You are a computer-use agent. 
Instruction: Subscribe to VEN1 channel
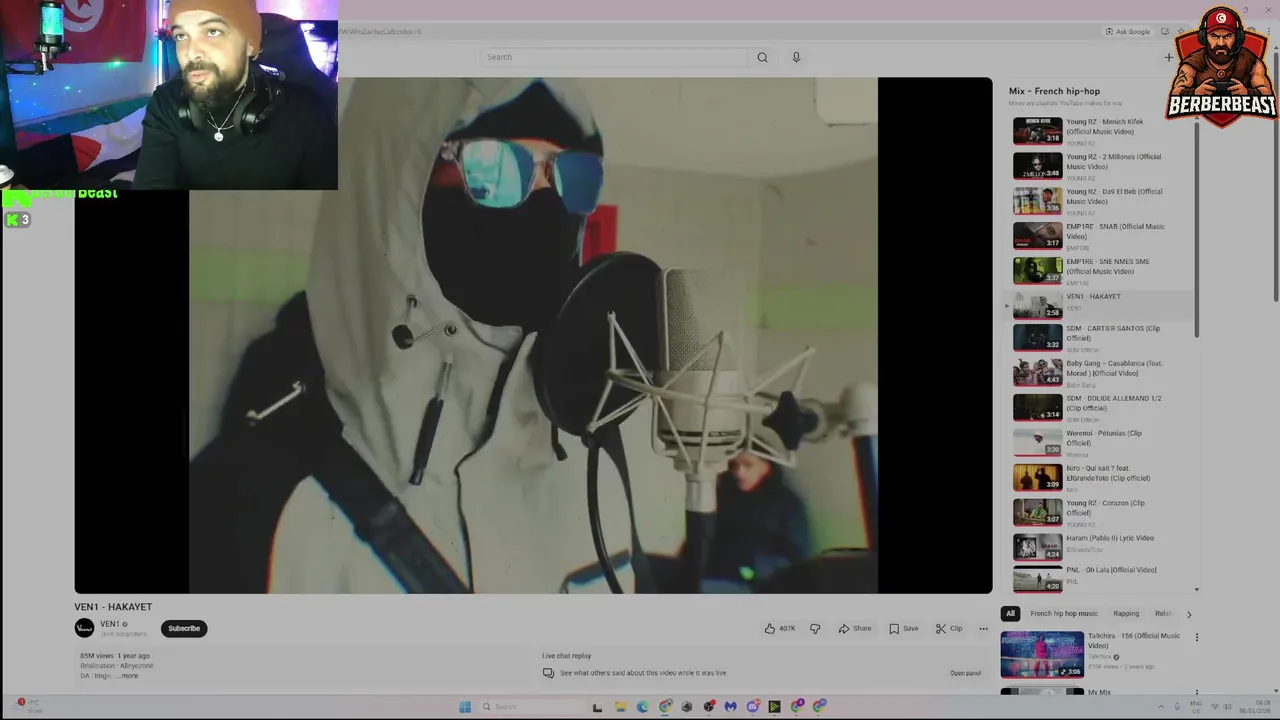coord(184,628)
